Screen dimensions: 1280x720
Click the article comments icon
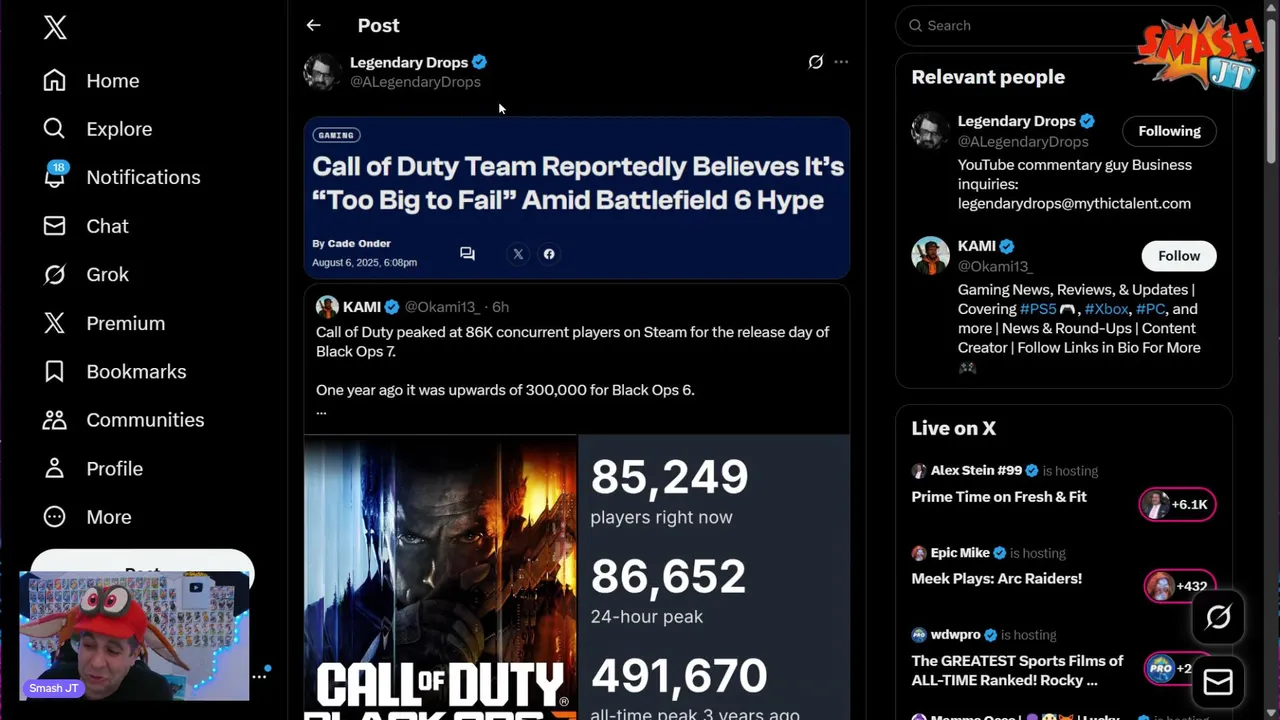(467, 254)
